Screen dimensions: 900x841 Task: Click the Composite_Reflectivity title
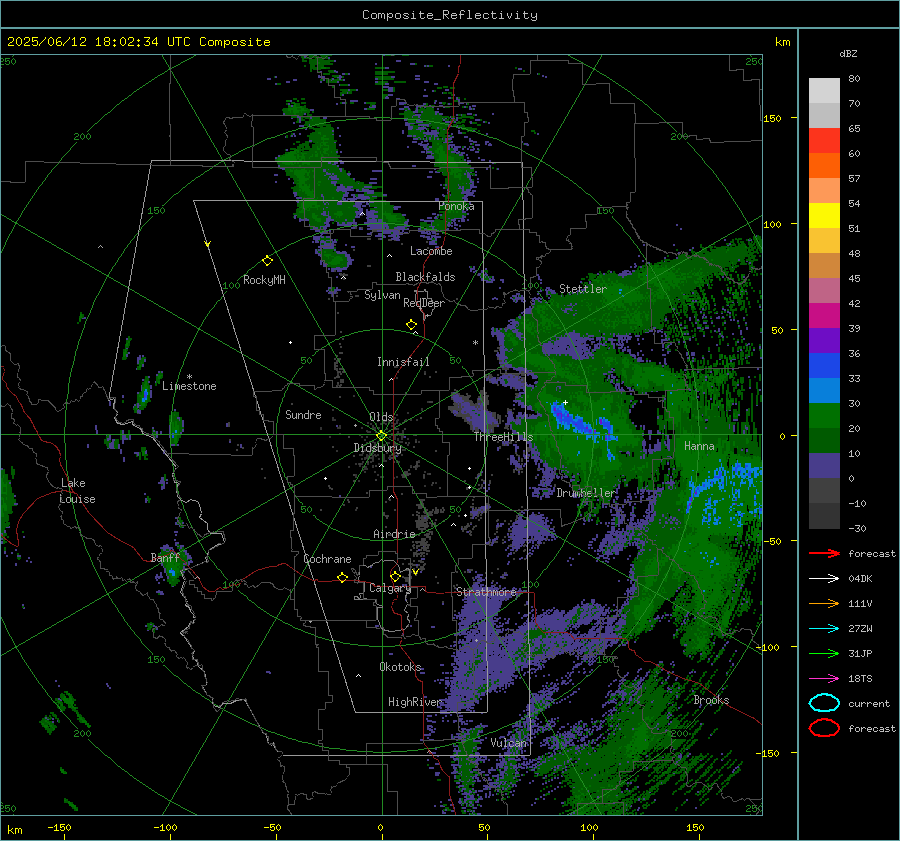click(450, 15)
